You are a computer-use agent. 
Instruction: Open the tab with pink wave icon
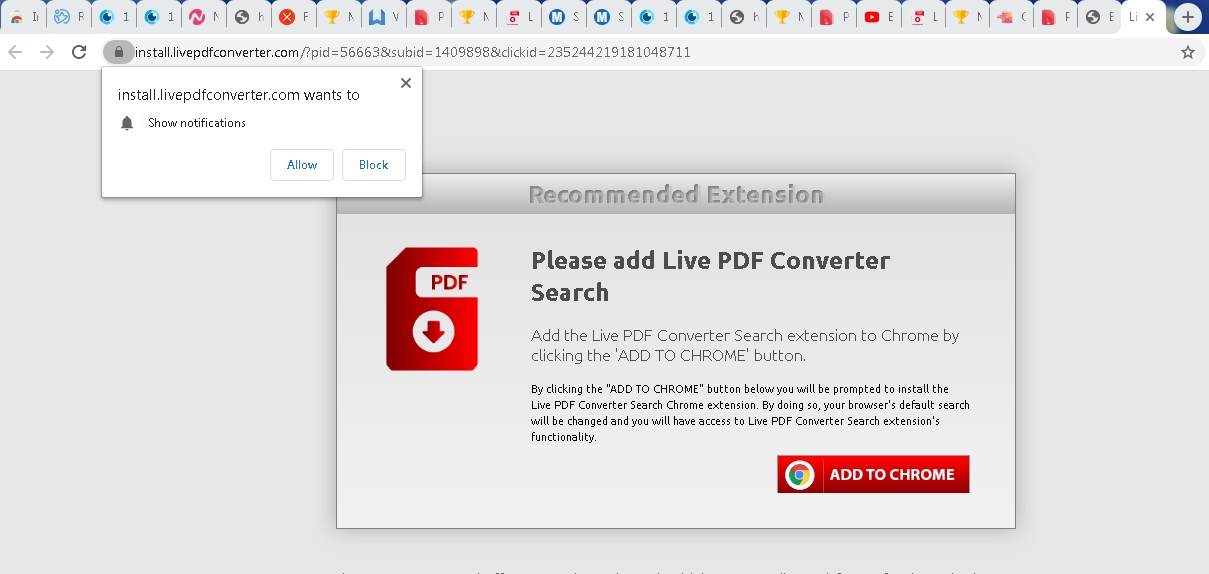point(196,17)
